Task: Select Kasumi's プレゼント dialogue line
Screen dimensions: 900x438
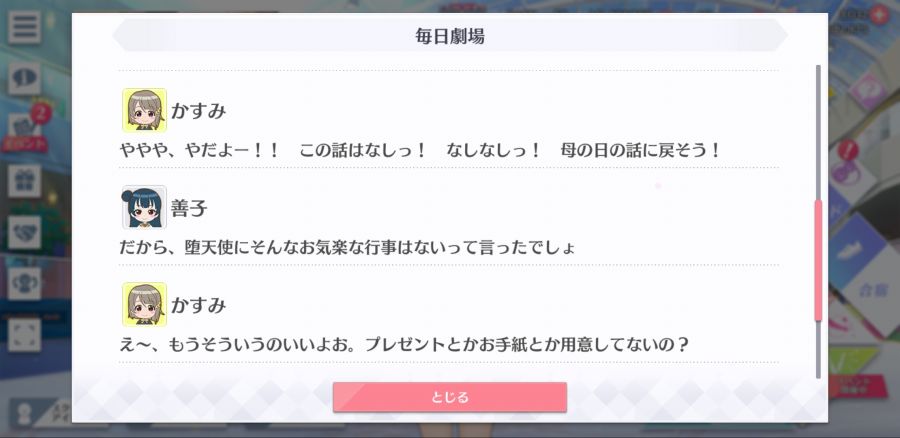Action: pos(404,345)
